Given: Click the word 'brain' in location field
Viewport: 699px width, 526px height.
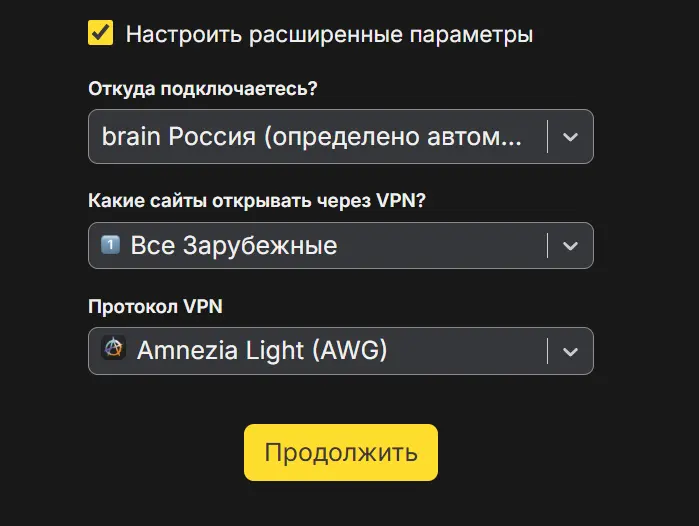Looking at the screenshot, I should click(x=131, y=137).
